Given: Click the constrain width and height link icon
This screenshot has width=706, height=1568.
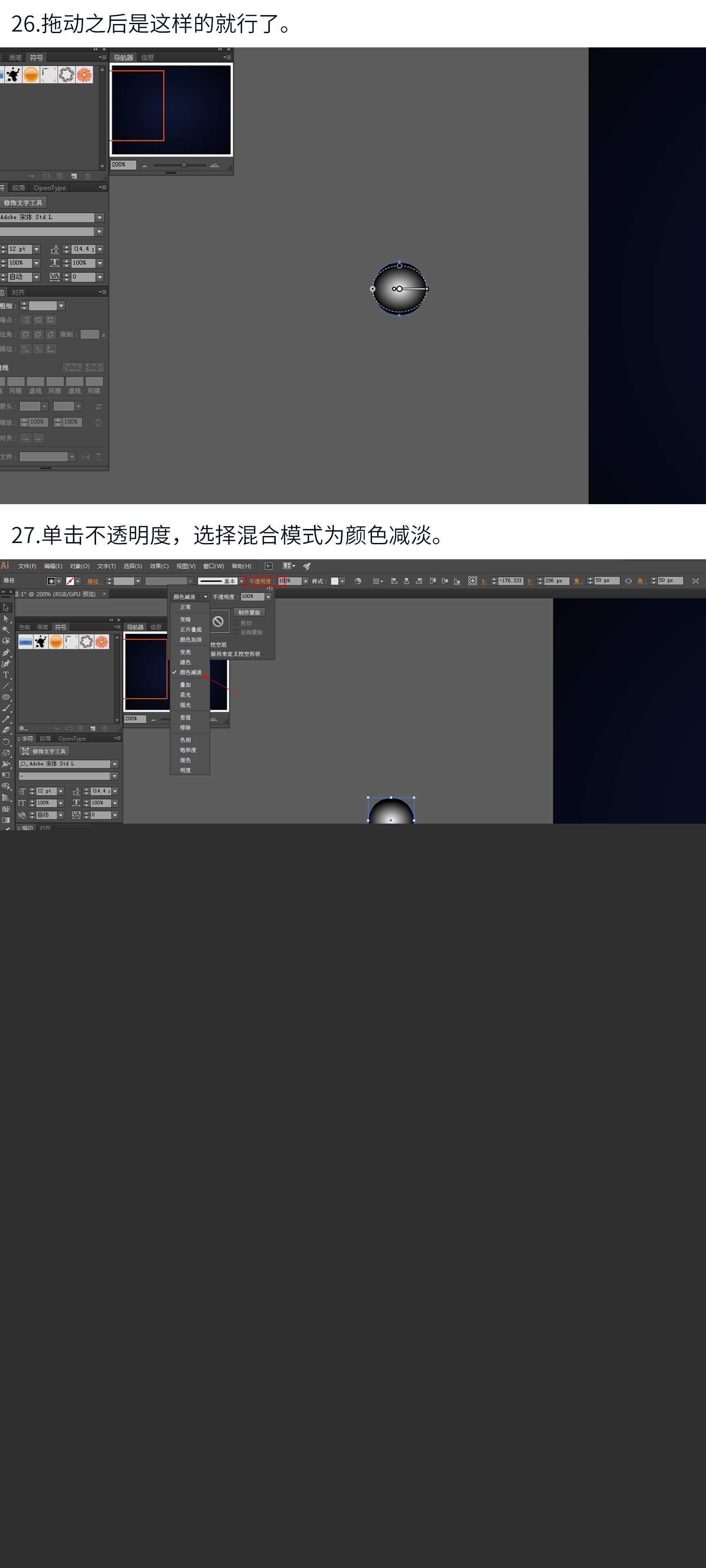Looking at the screenshot, I should 629,581.
